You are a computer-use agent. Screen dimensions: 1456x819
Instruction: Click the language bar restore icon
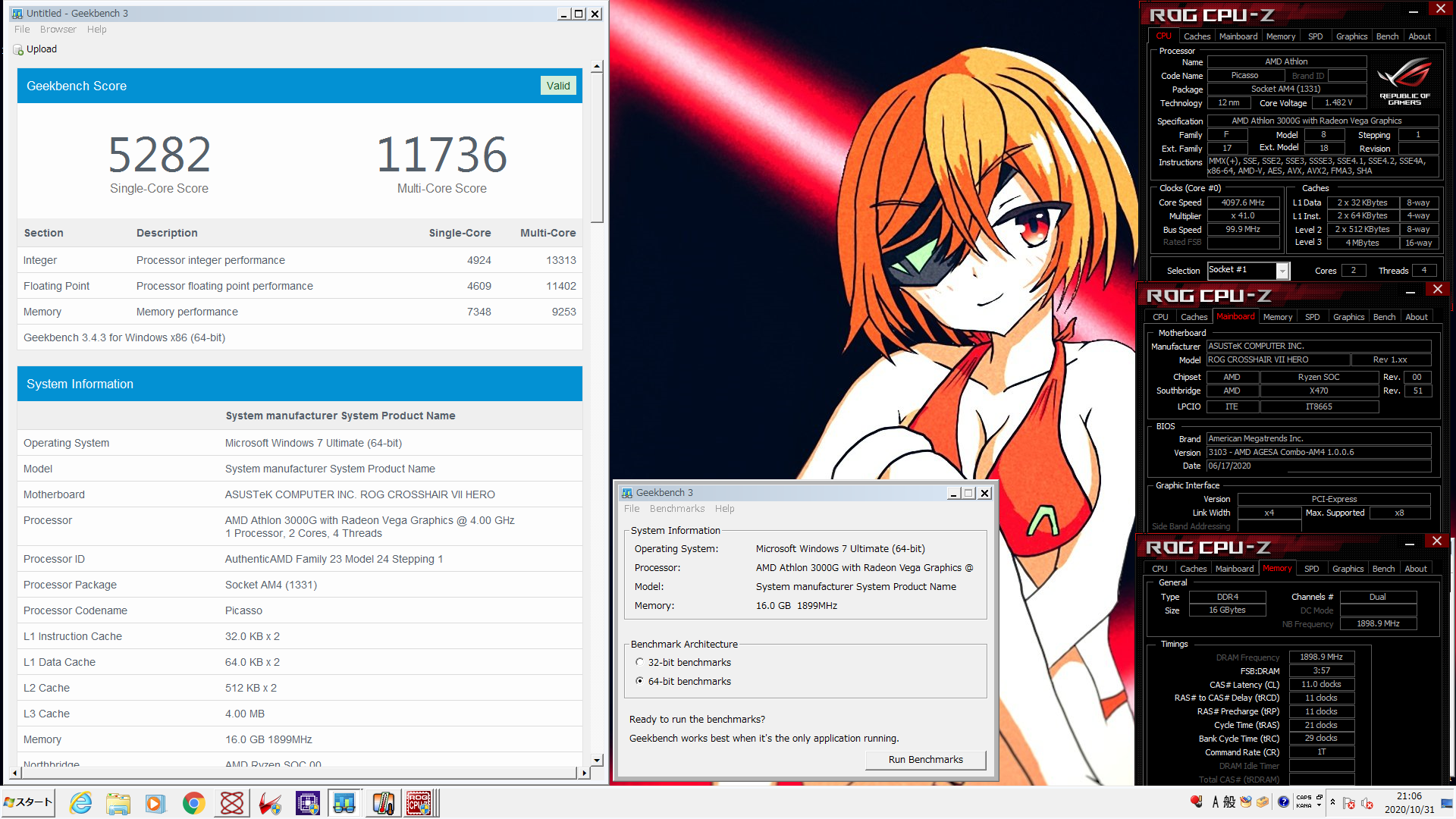pyautogui.click(x=1319, y=798)
